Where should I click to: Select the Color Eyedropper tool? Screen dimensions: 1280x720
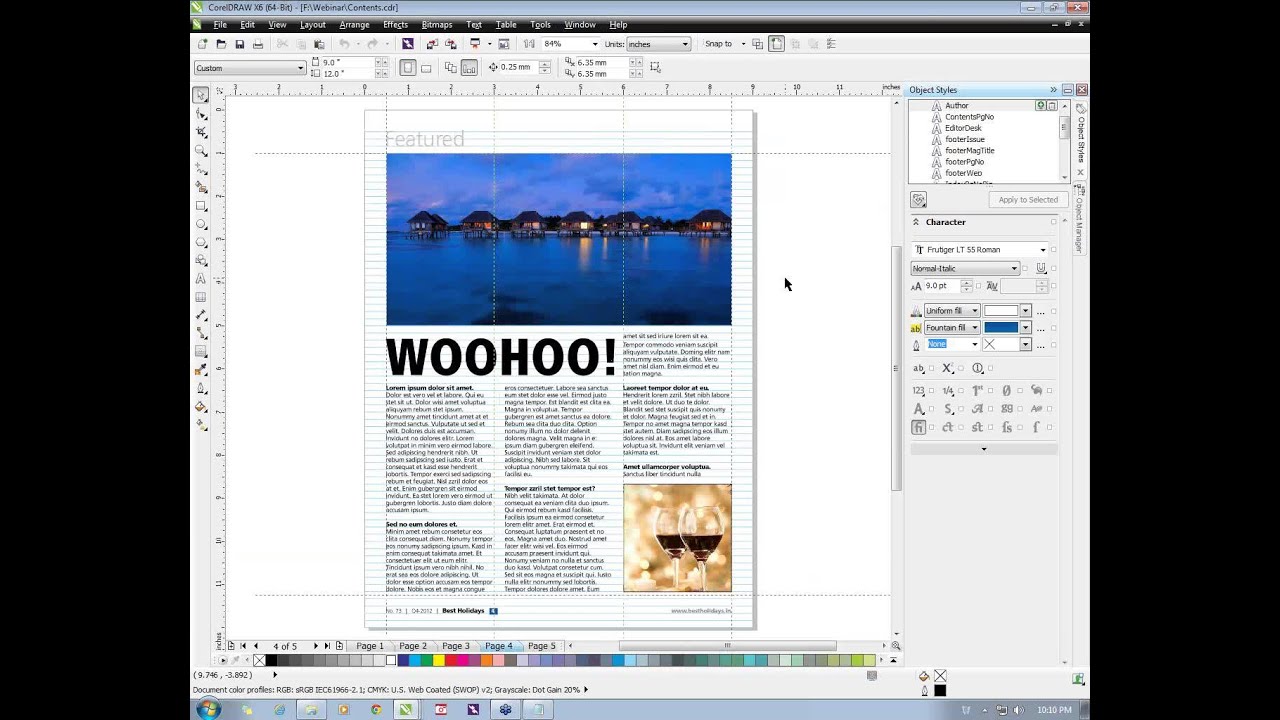point(201,370)
